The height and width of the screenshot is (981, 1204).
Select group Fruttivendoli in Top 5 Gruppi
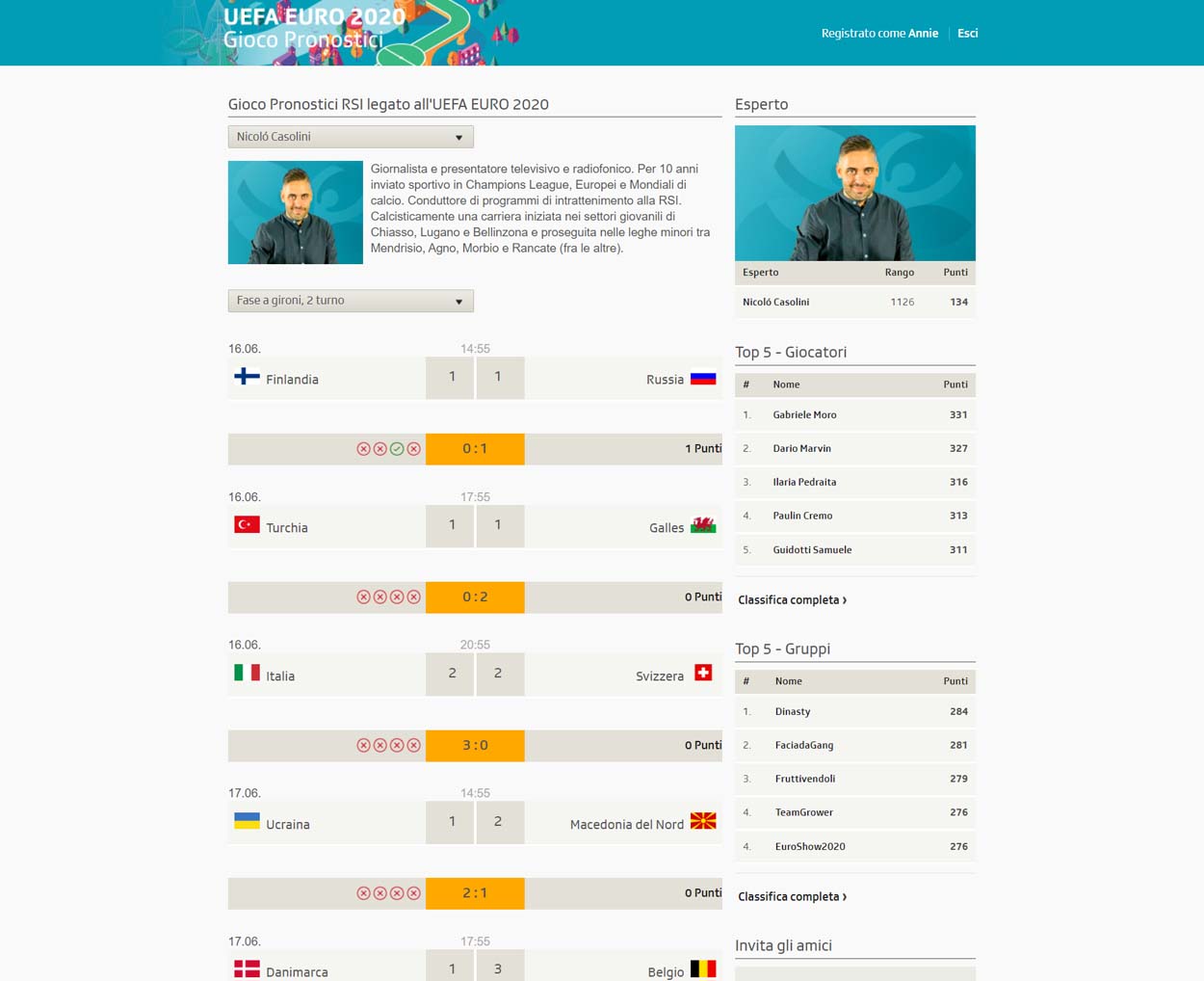coord(805,779)
